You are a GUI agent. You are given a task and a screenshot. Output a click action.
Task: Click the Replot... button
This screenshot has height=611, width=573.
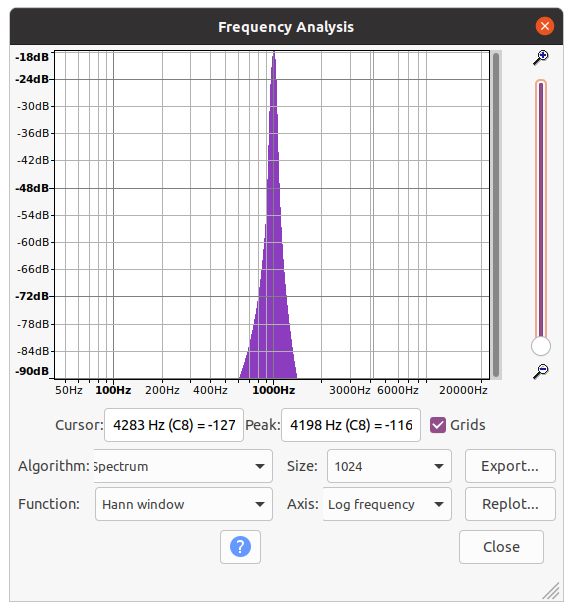[510, 504]
